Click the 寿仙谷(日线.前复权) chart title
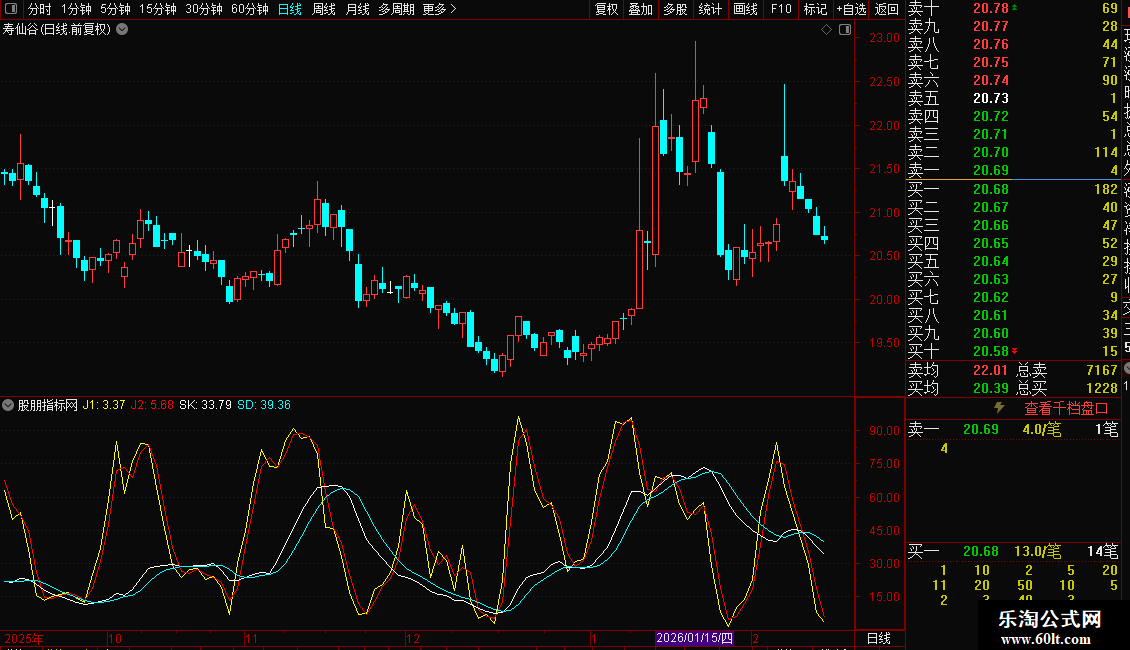Image resolution: width=1130 pixels, height=650 pixels. [x=57, y=30]
